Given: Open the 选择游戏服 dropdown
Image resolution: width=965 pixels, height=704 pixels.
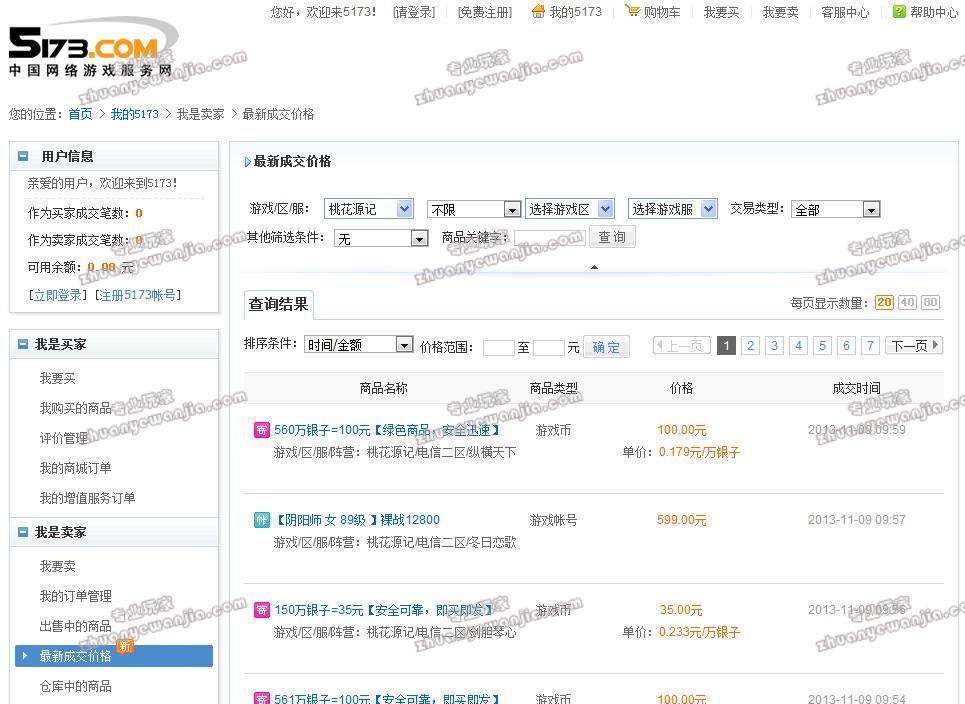Looking at the screenshot, I should tap(673, 209).
